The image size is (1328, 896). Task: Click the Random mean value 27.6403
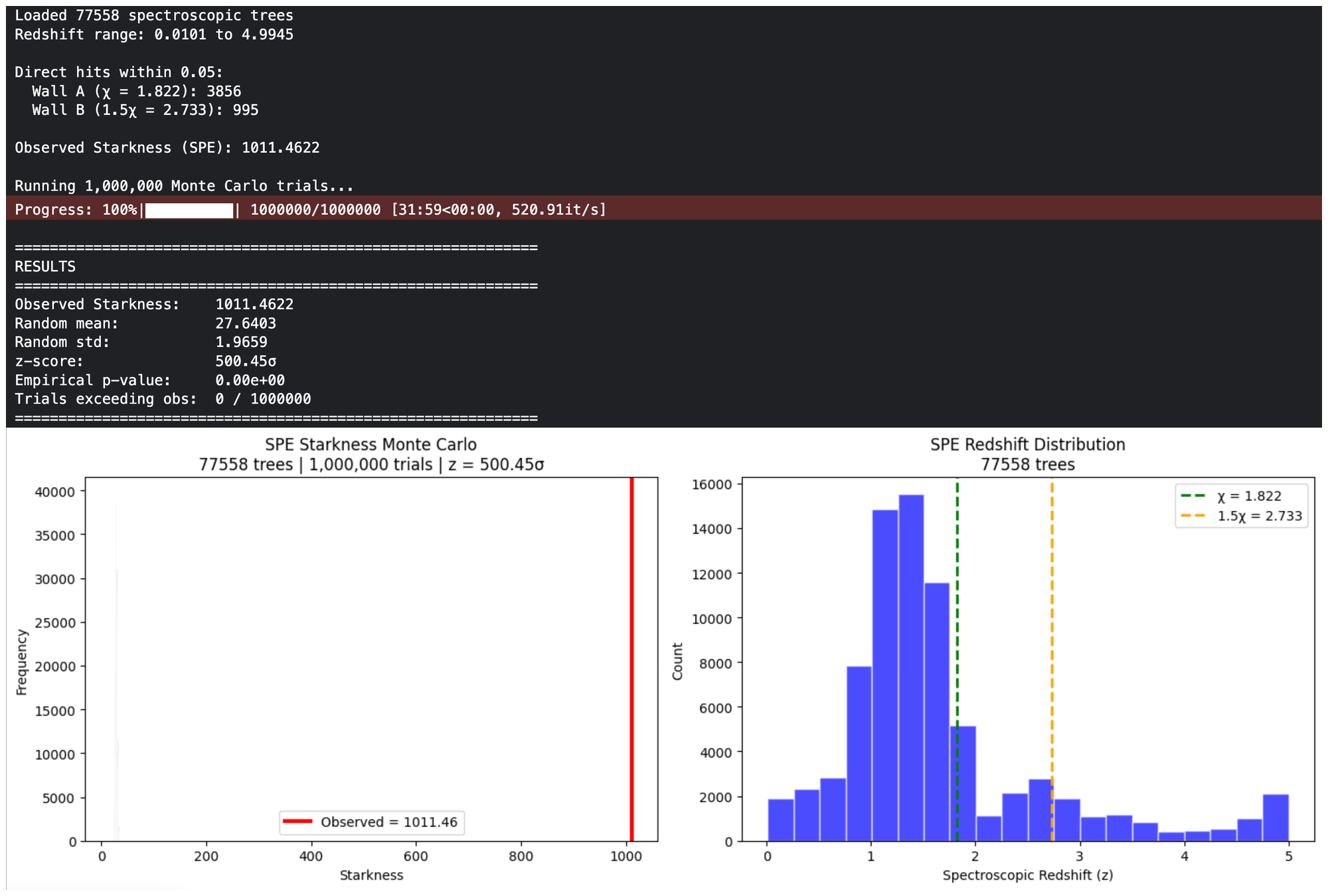245,324
